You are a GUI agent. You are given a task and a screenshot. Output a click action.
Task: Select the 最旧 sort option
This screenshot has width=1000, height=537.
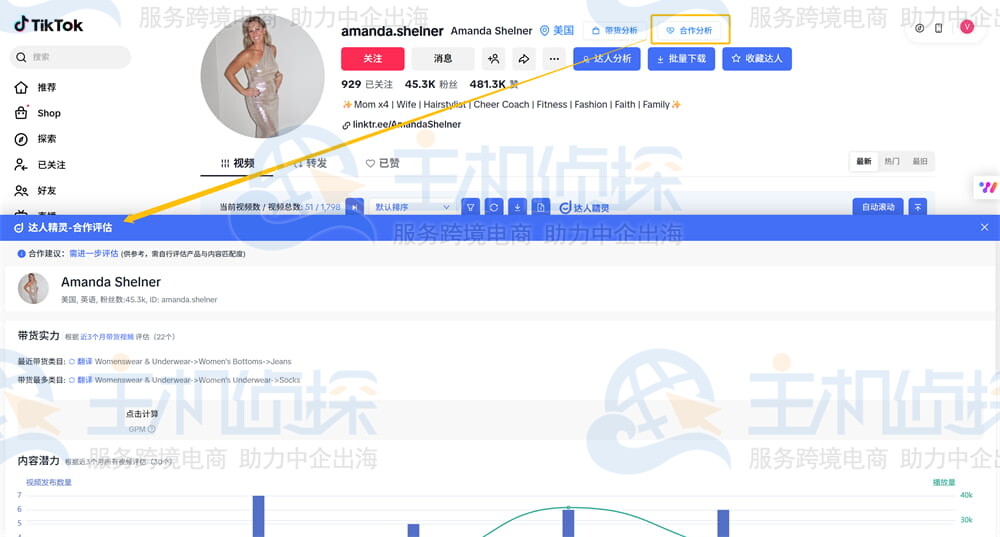click(x=920, y=161)
